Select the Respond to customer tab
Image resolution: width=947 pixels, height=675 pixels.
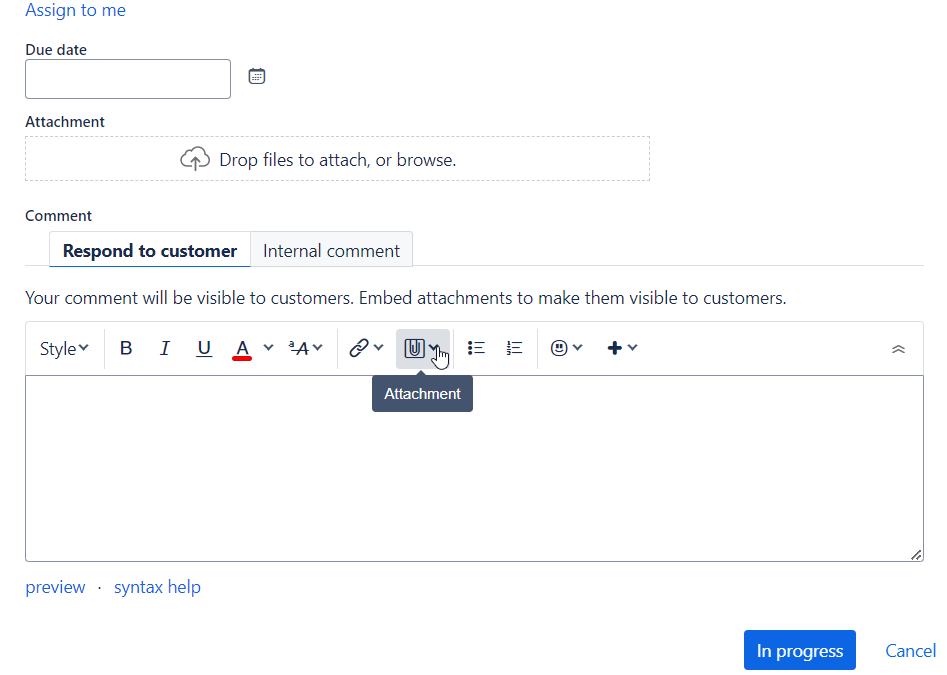[x=149, y=250]
